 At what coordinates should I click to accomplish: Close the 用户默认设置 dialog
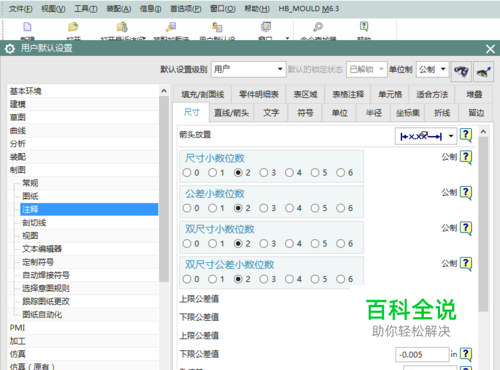pyautogui.click(x=490, y=49)
